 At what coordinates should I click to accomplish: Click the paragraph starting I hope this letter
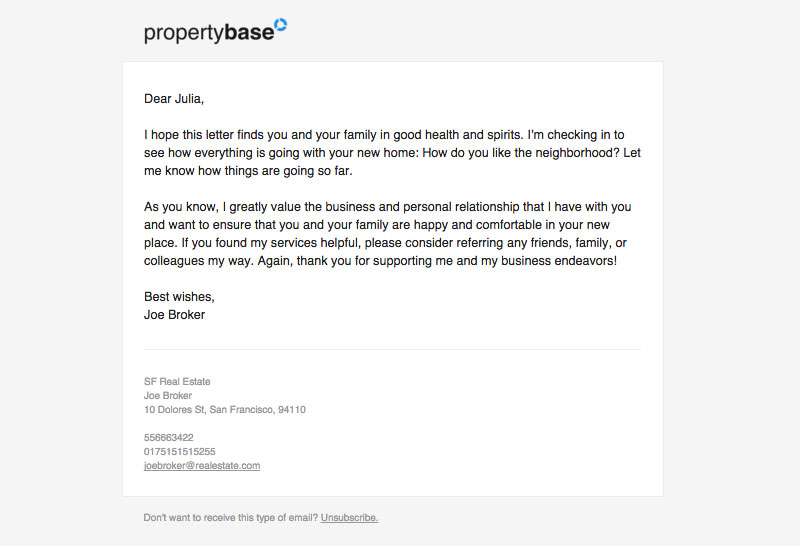(392, 153)
